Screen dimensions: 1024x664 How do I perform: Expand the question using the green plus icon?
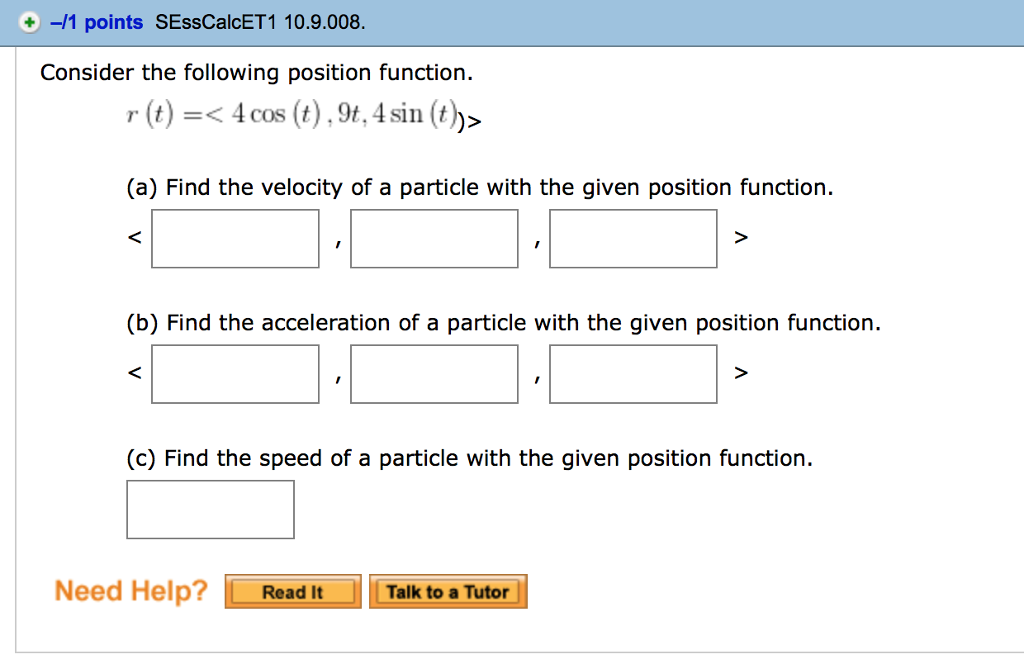point(29,22)
